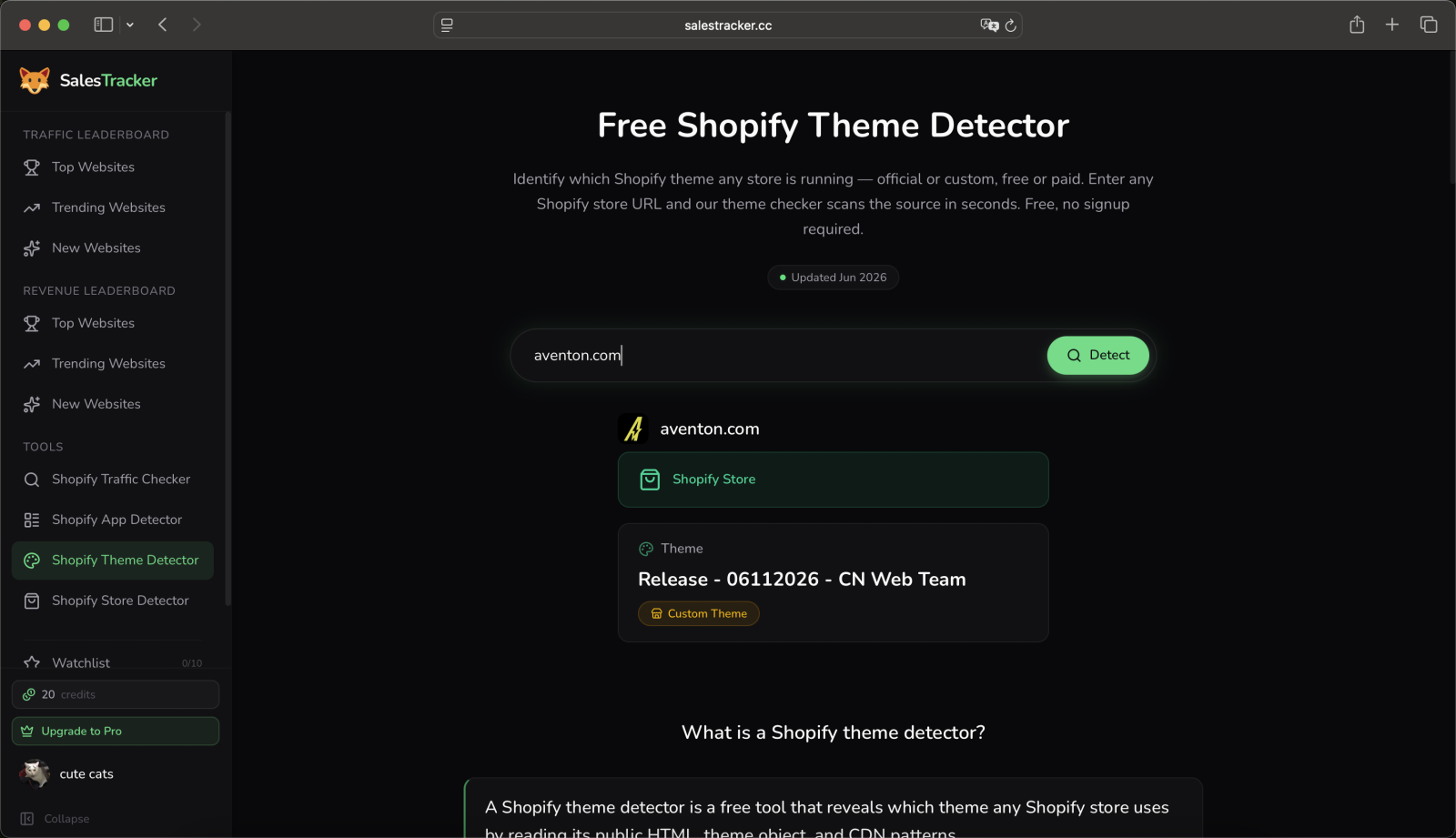Click the Free Shopify Theme Detector heading
The height and width of the screenshot is (838, 1456).
[x=833, y=125]
